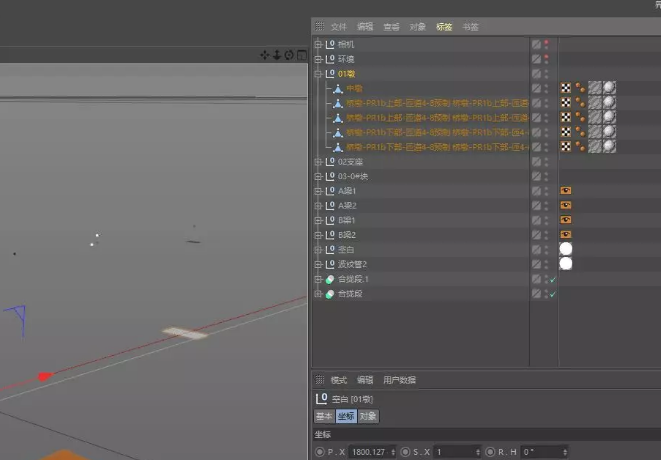The width and height of the screenshot is (661, 460).
Task: Toggle the visibility dots of 01墩
Action: pyautogui.click(x=546, y=74)
